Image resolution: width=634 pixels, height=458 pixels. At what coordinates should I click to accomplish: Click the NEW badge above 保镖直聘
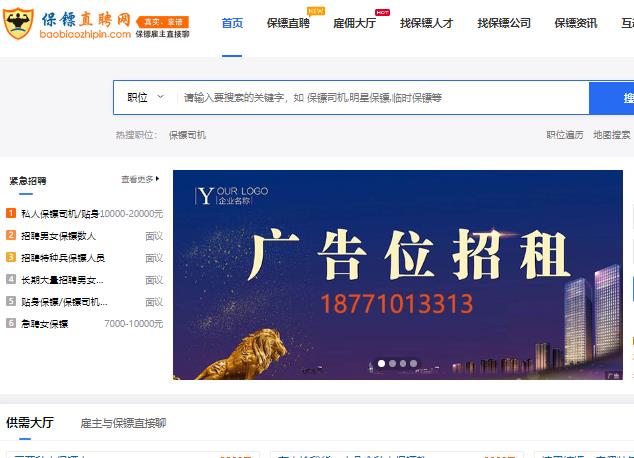[x=315, y=11]
